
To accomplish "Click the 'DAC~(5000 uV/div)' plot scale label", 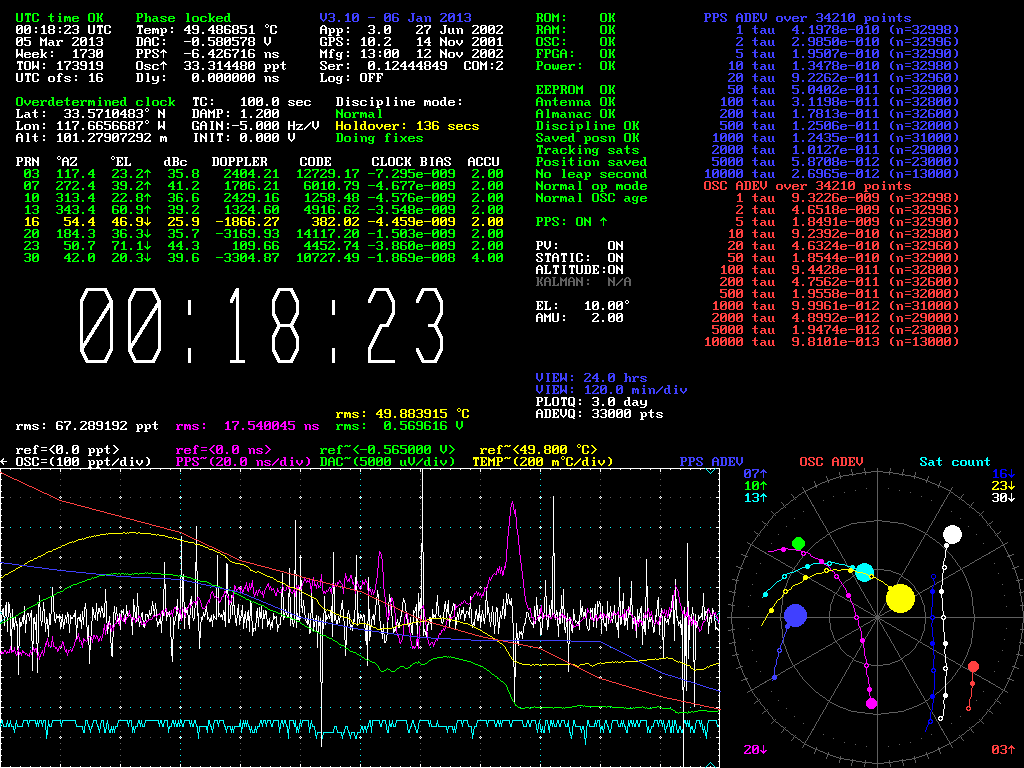I will click(387, 462).
